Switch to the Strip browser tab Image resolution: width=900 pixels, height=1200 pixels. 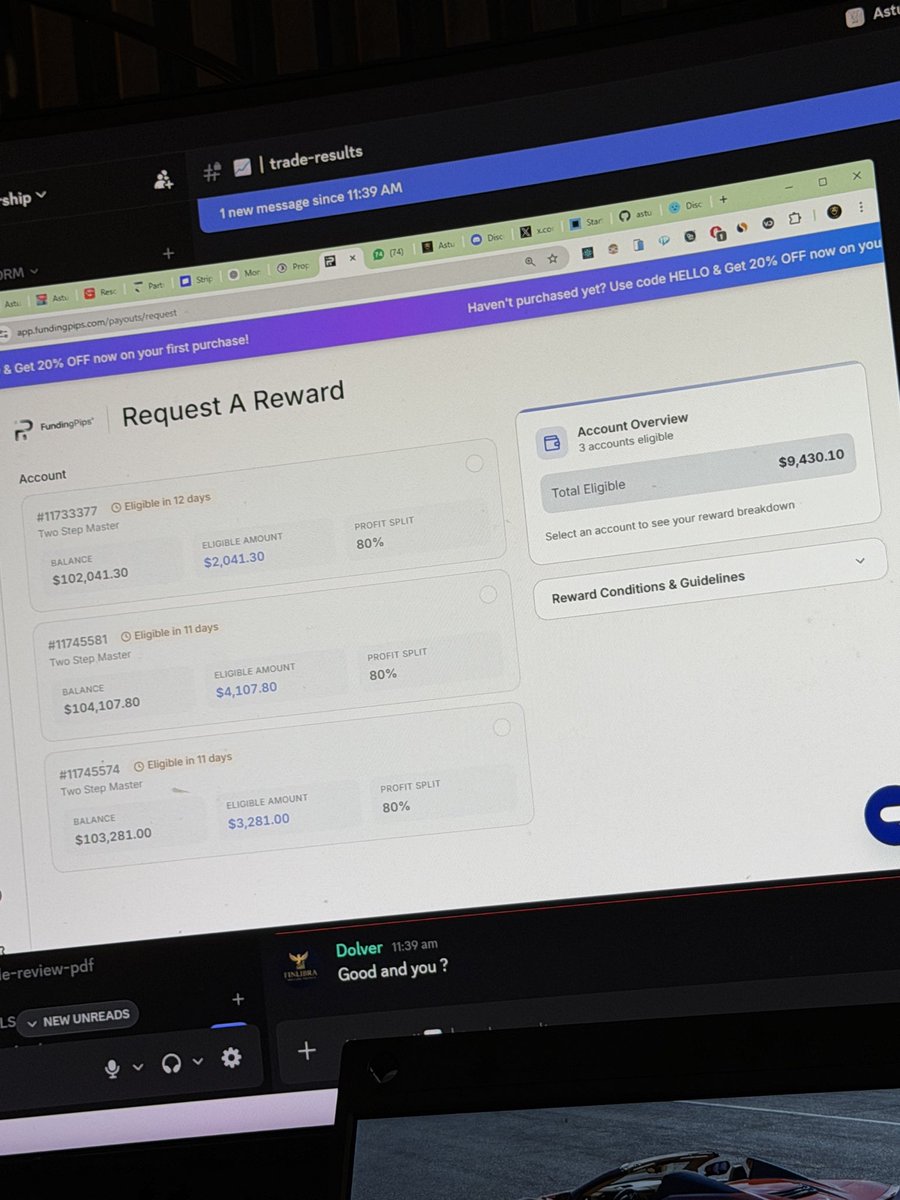(196, 278)
